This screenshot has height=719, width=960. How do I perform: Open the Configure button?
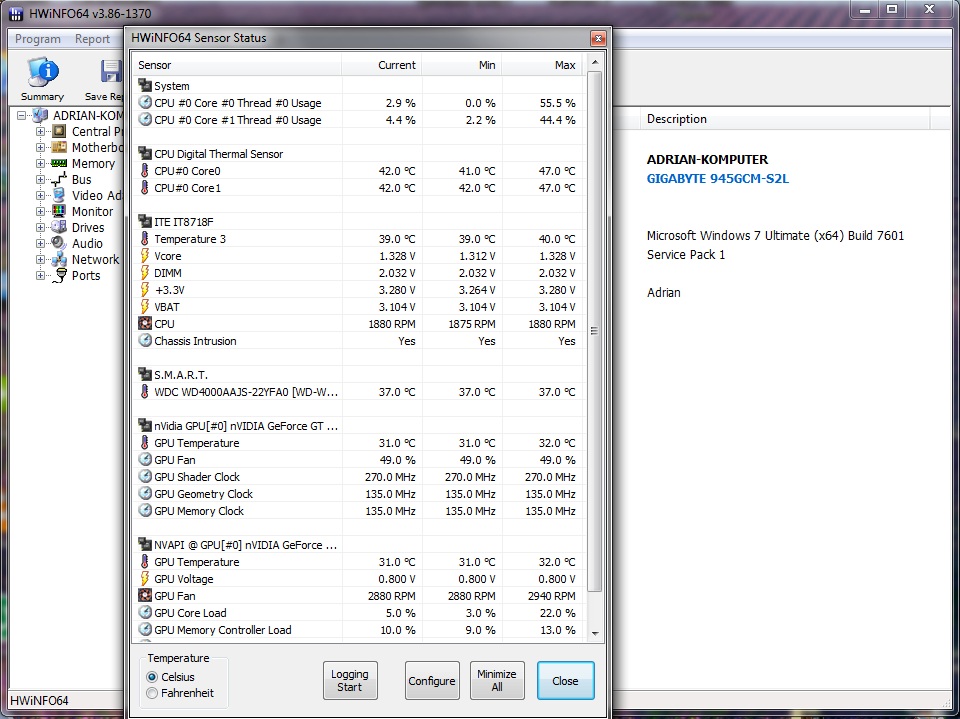point(432,680)
